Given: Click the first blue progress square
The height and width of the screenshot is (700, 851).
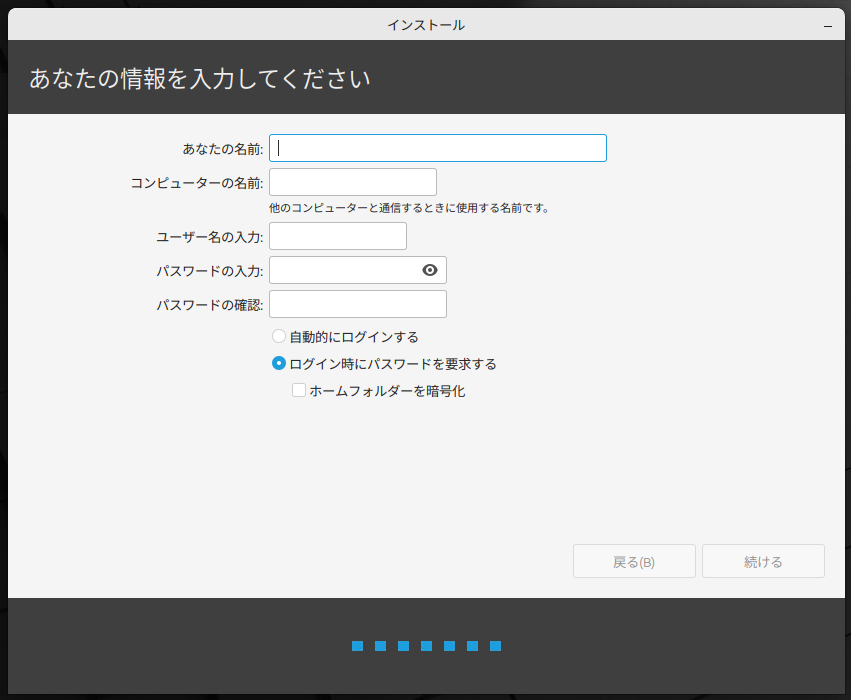Looking at the screenshot, I should click(x=357, y=646).
